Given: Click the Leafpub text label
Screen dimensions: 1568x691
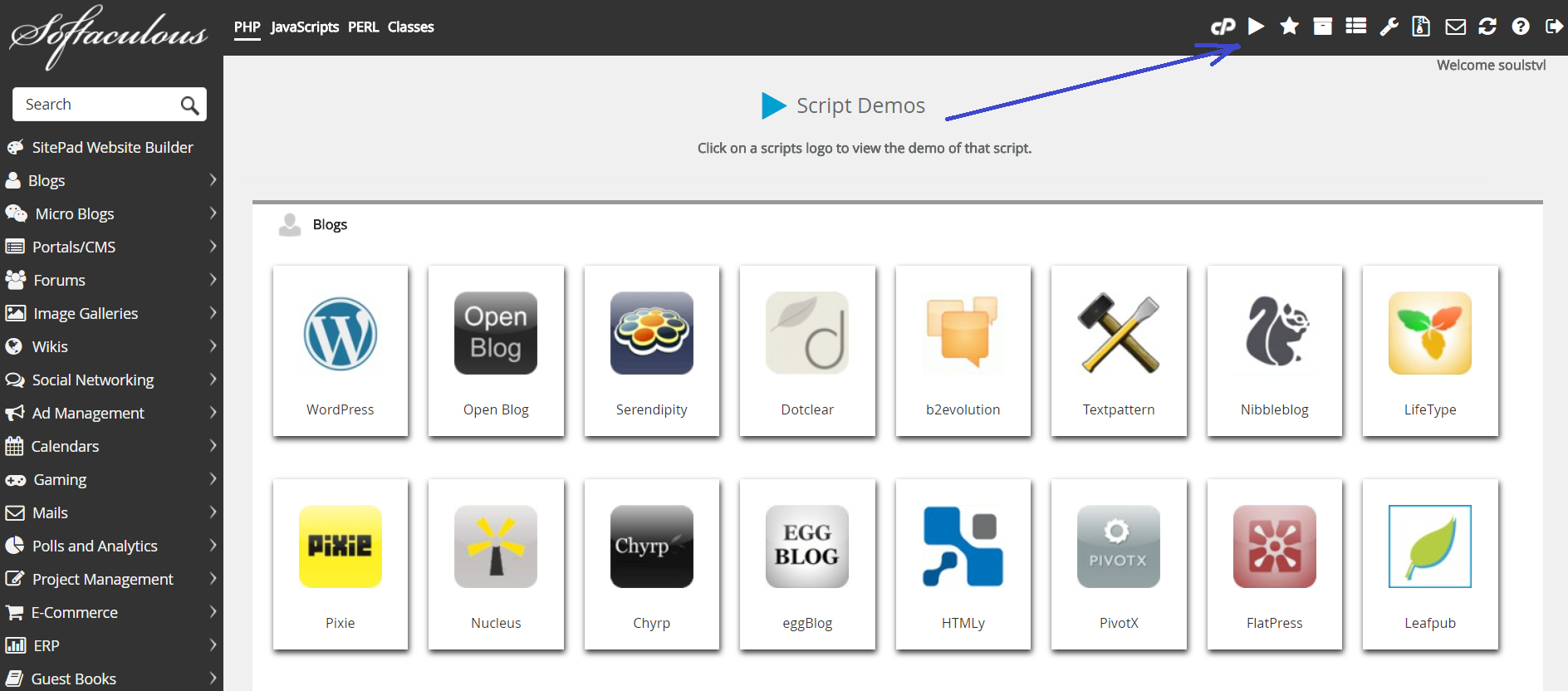Looking at the screenshot, I should [x=1430, y=623].
